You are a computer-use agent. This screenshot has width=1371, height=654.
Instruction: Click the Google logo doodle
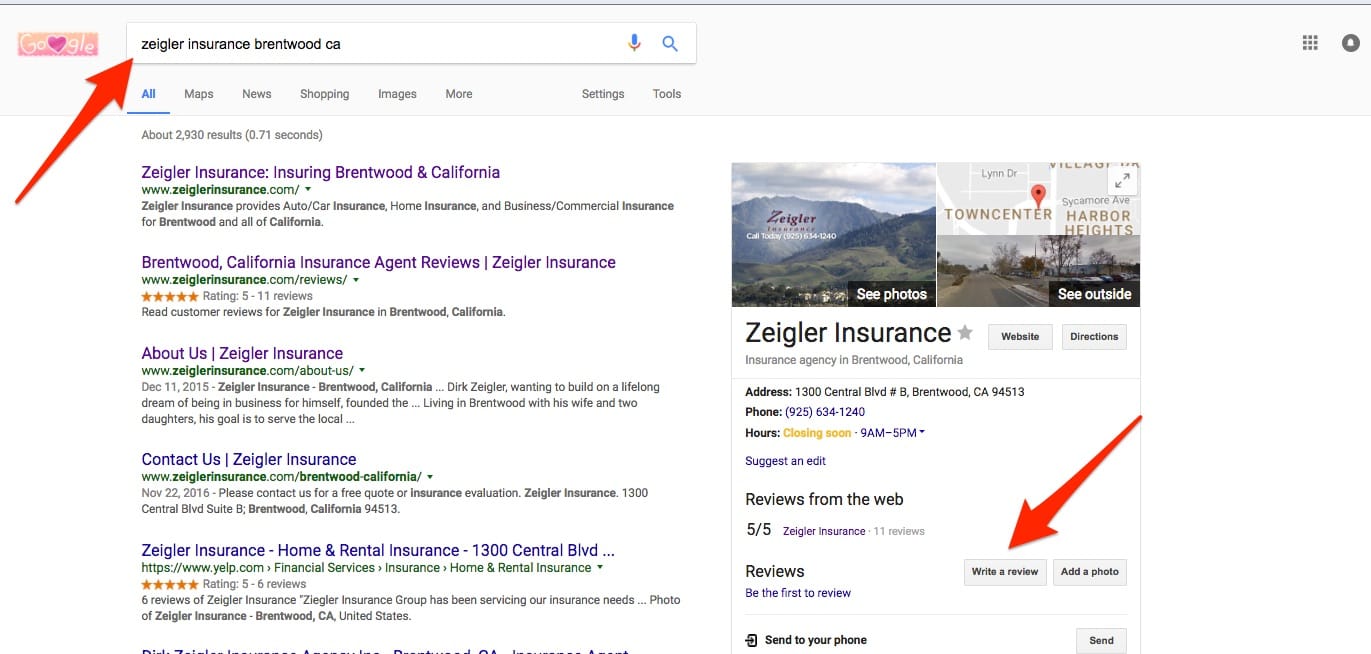point(57,45)
